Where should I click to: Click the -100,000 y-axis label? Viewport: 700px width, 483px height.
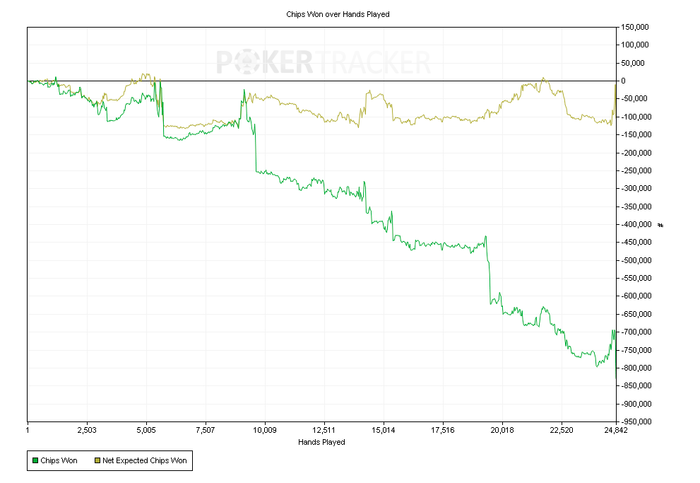coord(636,117)
